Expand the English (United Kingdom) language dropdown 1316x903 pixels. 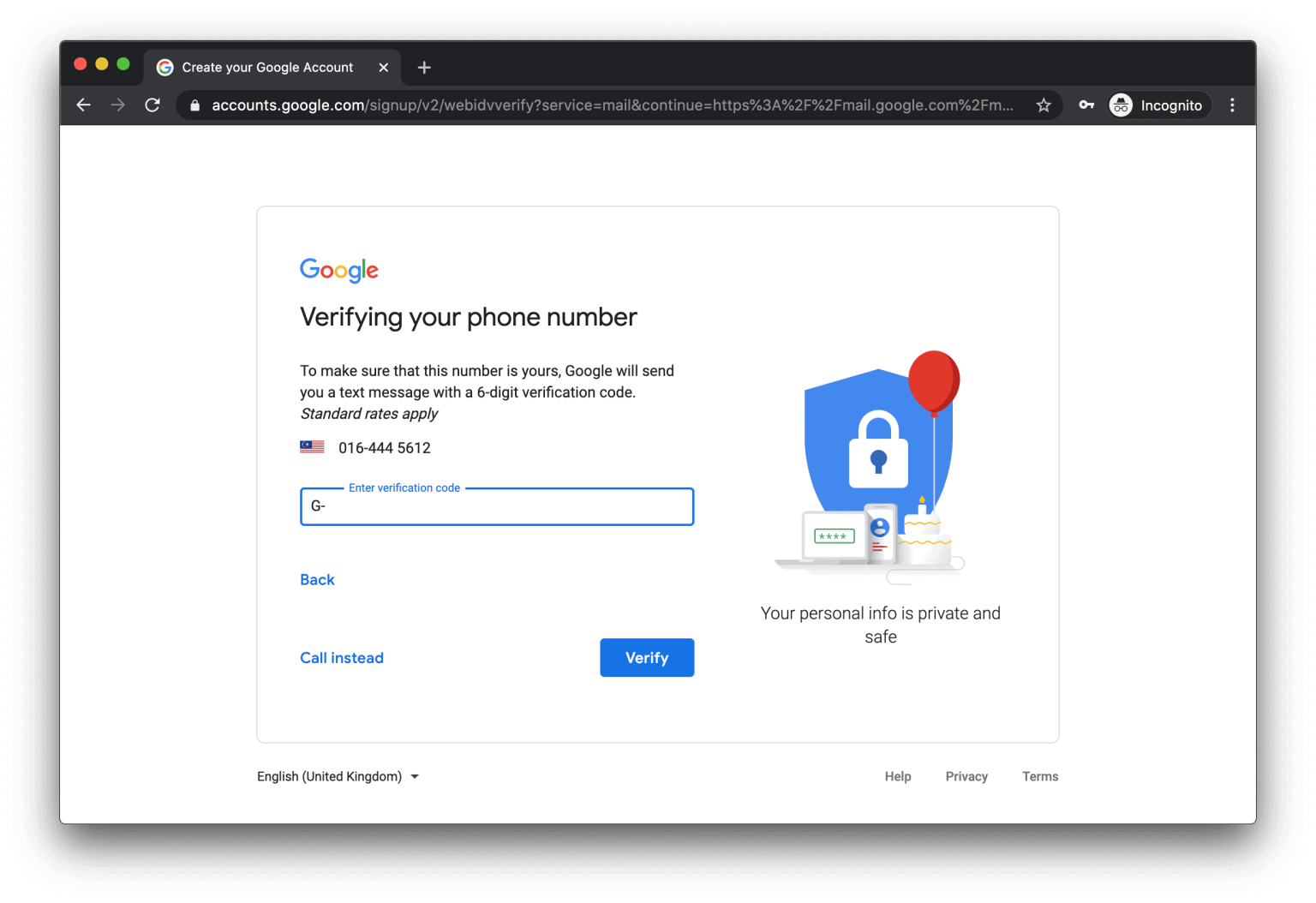pos(338,776)
